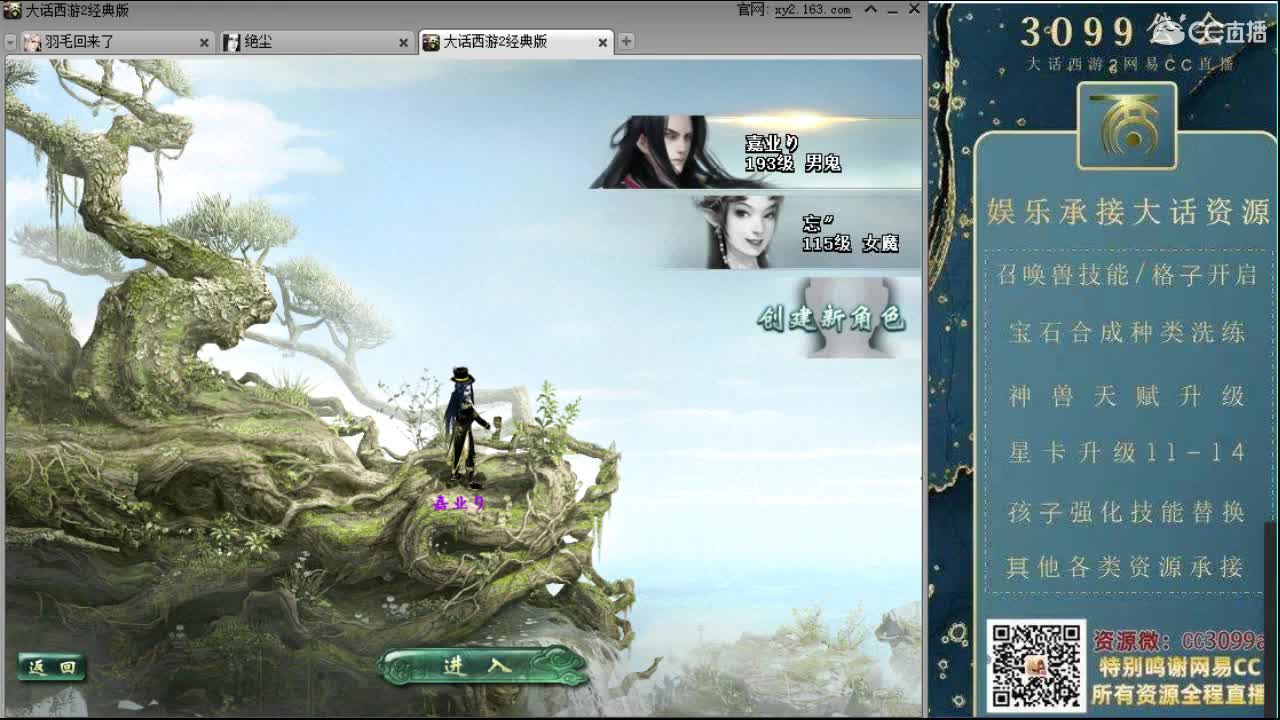Close the 绝尘 tab
Screen dimensions: 1280x720
click(x=404, y=42)
